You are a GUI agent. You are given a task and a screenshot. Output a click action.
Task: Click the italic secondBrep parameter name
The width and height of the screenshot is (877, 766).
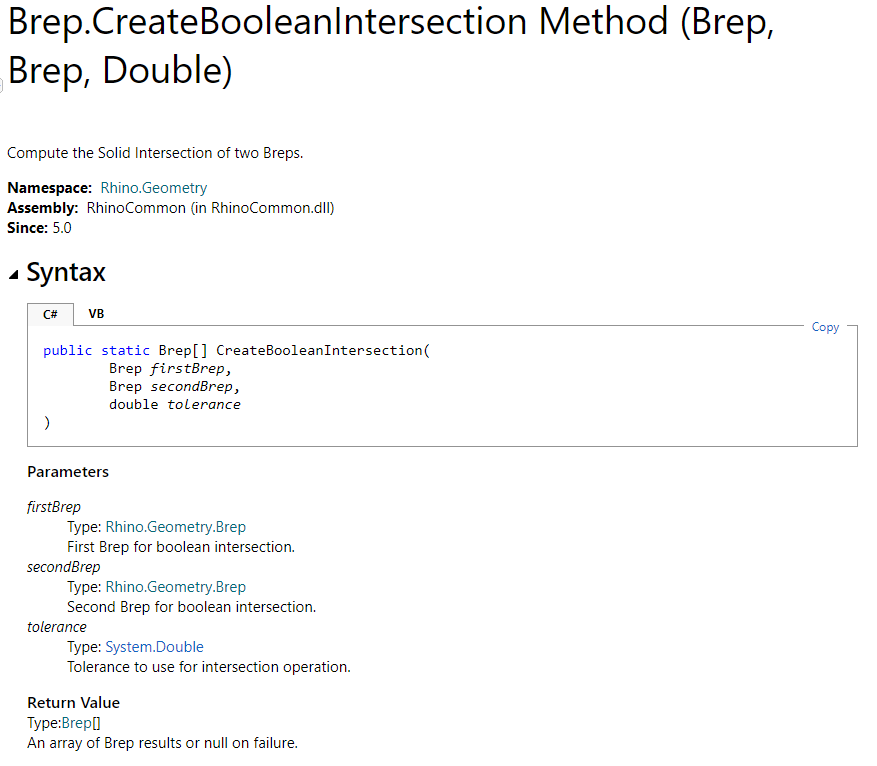64,567
